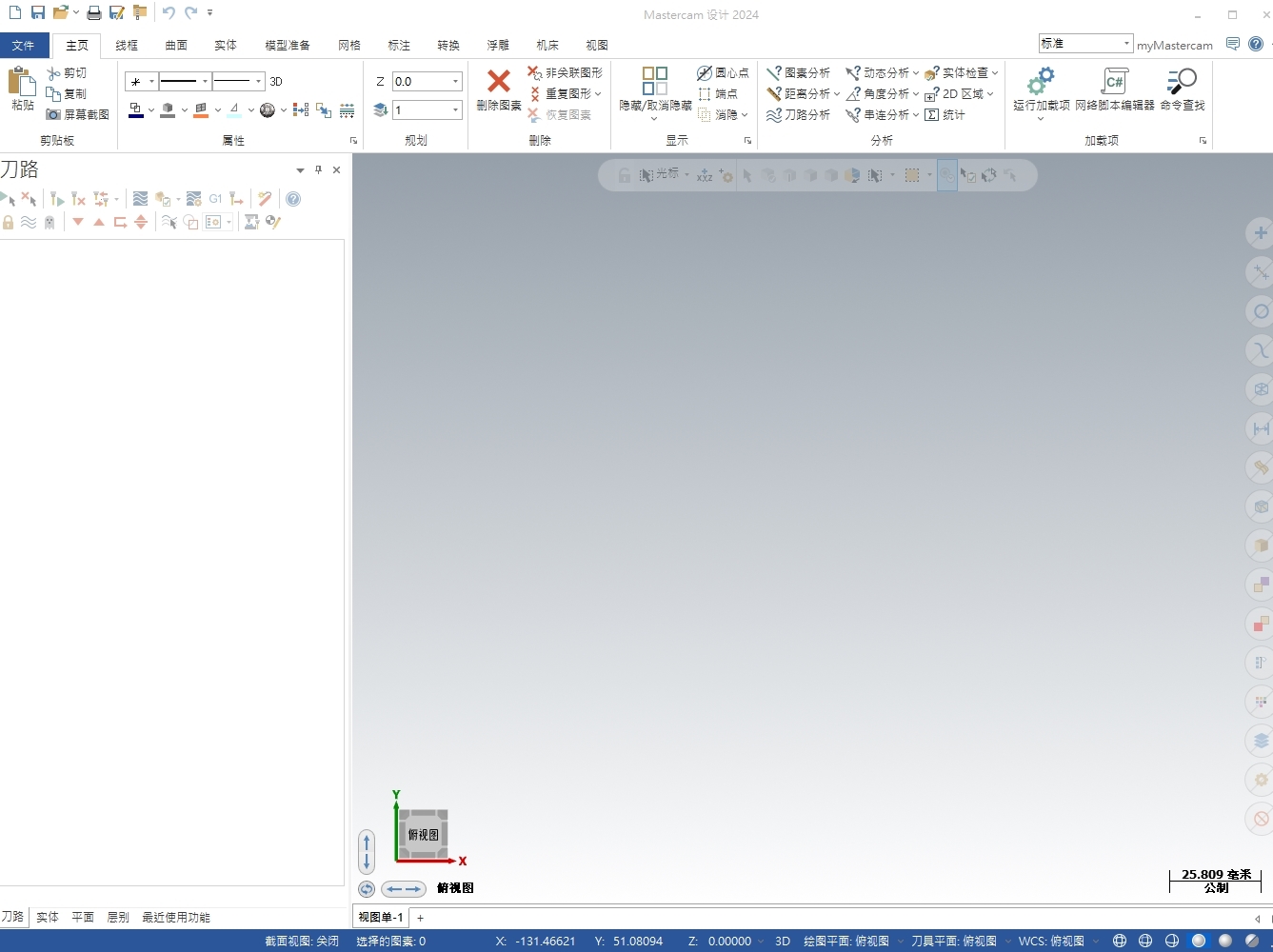Open the toolpath panel help icon

[293, 199]
